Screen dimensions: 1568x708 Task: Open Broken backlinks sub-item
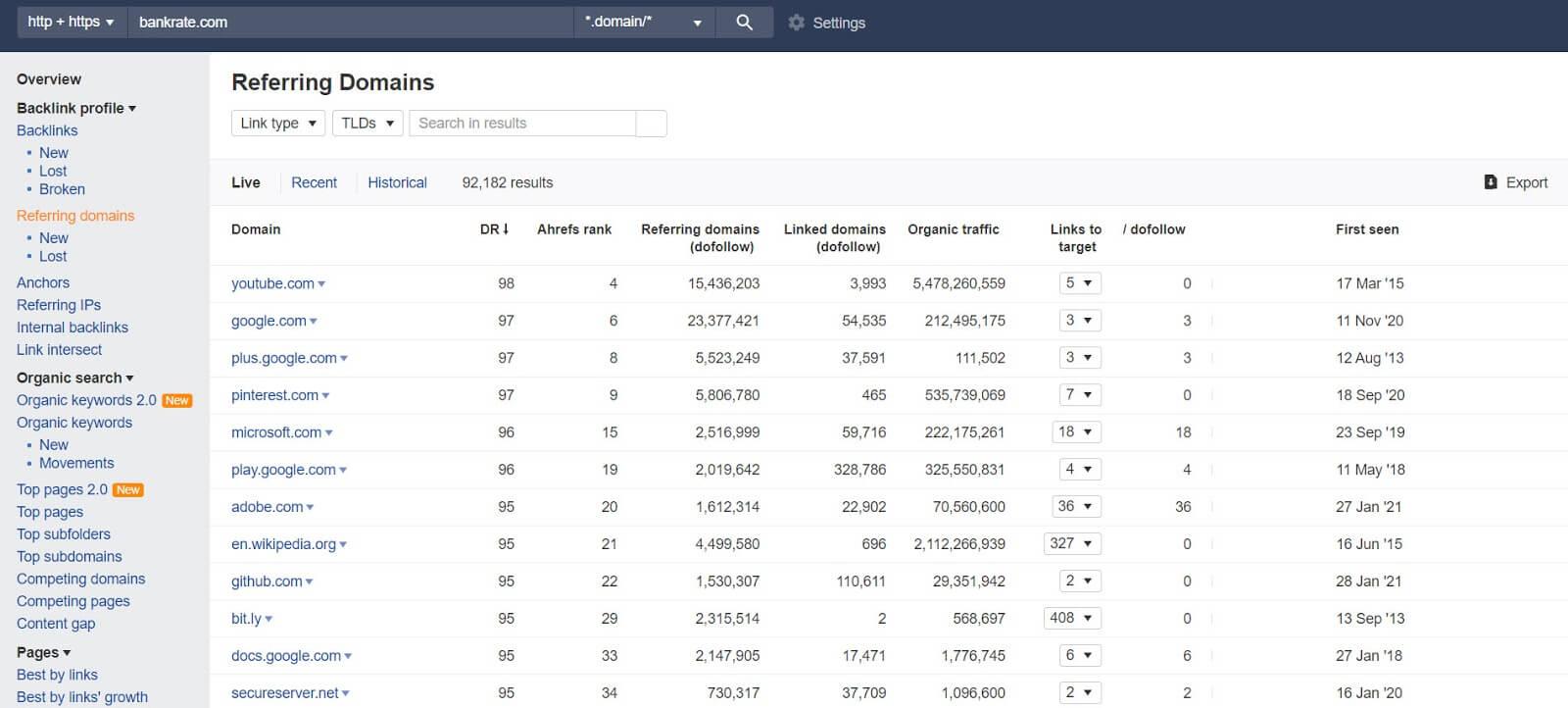click(x=62, y=189)
